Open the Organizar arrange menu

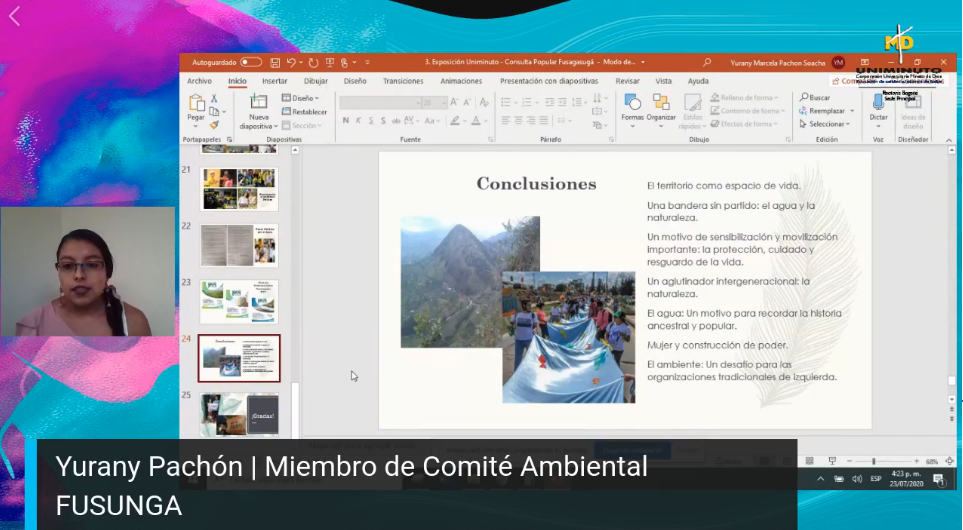661,110
